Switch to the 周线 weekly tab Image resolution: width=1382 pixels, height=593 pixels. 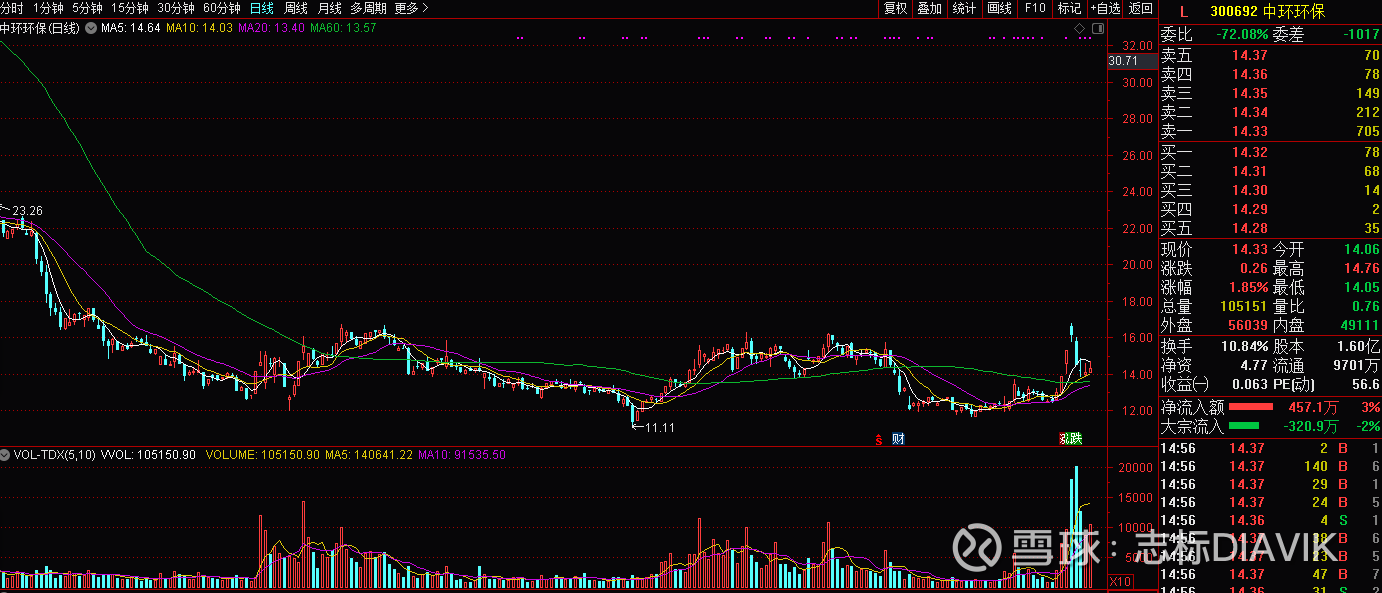[296, 8]
